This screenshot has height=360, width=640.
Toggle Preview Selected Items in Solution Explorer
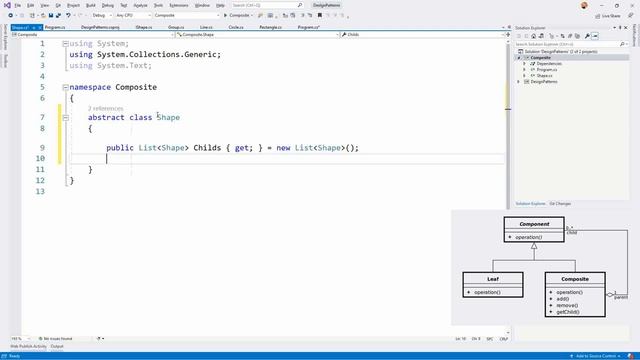pyautogui.click(x=595, y=36)
